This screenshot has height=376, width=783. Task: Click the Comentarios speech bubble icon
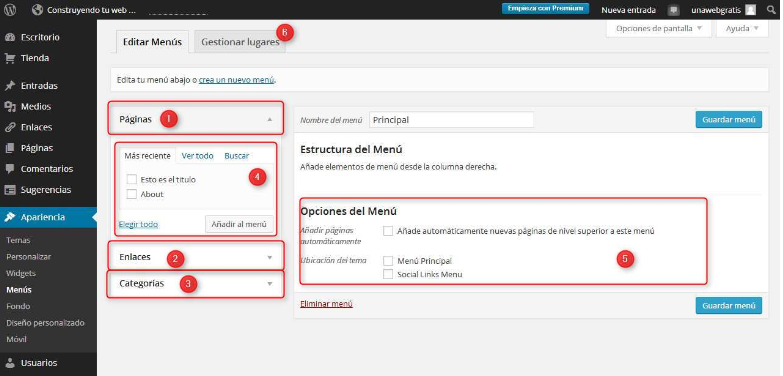pos(9,169)
